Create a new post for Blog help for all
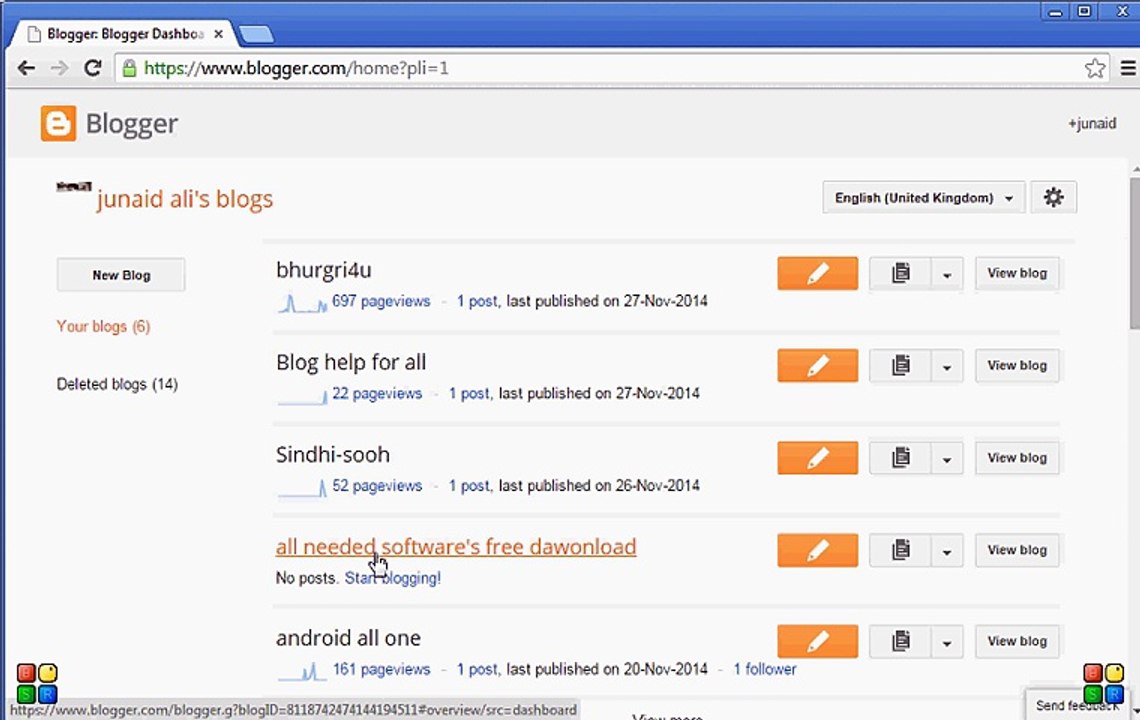The image size is (1140, 720). click(817, 365)
